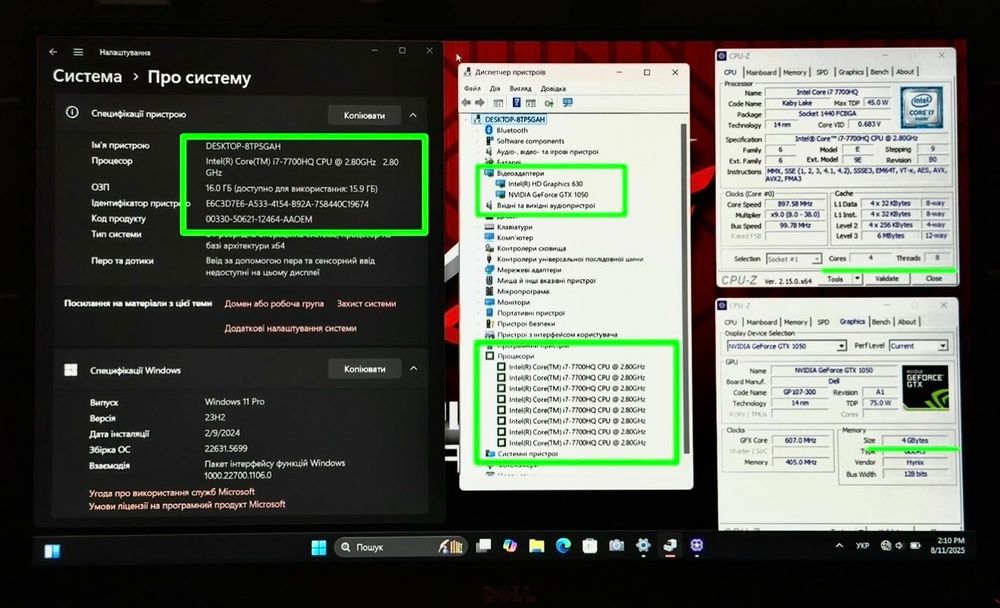Click the update driver icon with green arrow
Screen dimensions: 1000x608
click(x=548, y=102)
